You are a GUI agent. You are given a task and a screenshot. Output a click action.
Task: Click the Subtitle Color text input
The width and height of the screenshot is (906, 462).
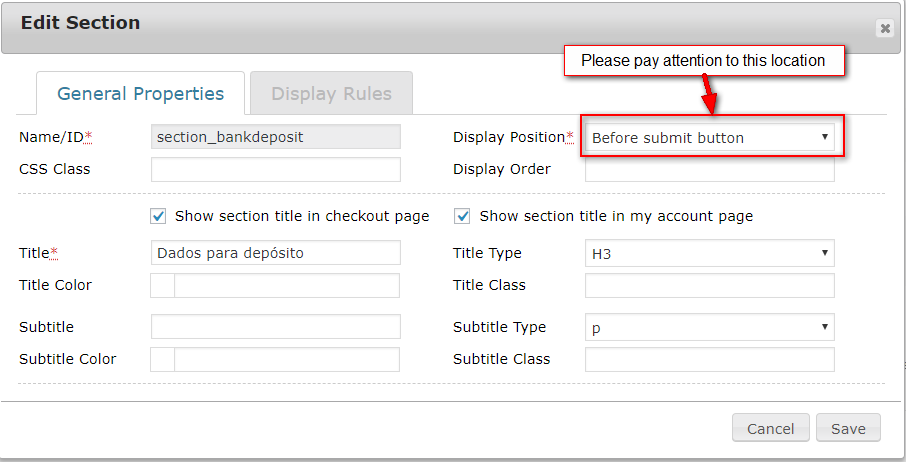287,360
